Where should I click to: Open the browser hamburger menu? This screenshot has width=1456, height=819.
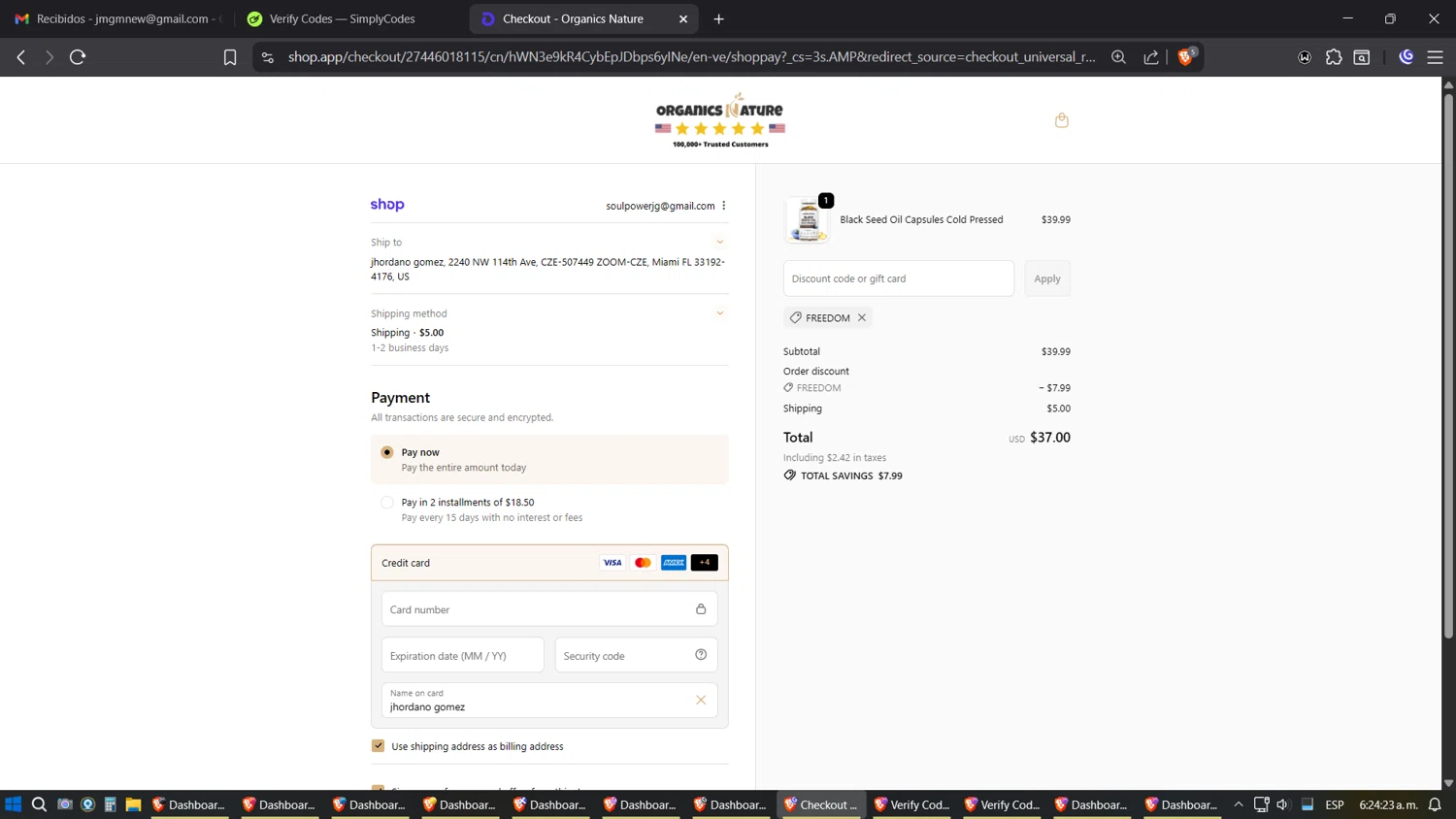pyautogui.click(x=1435, y=57)
